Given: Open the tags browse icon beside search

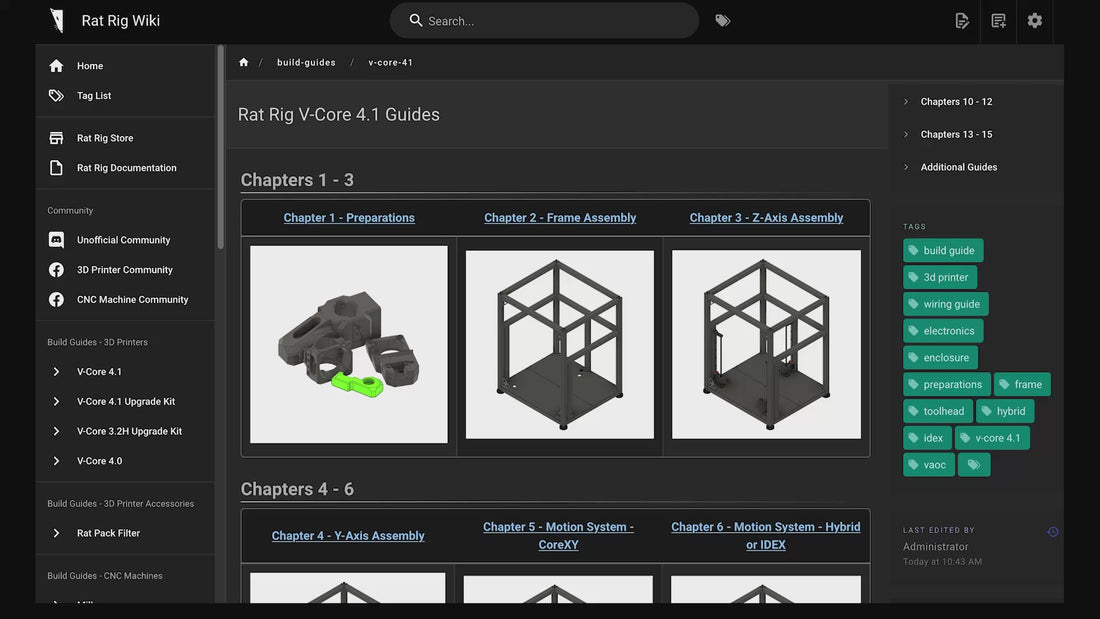Looking at the screenshot, I should pos(722,20).
